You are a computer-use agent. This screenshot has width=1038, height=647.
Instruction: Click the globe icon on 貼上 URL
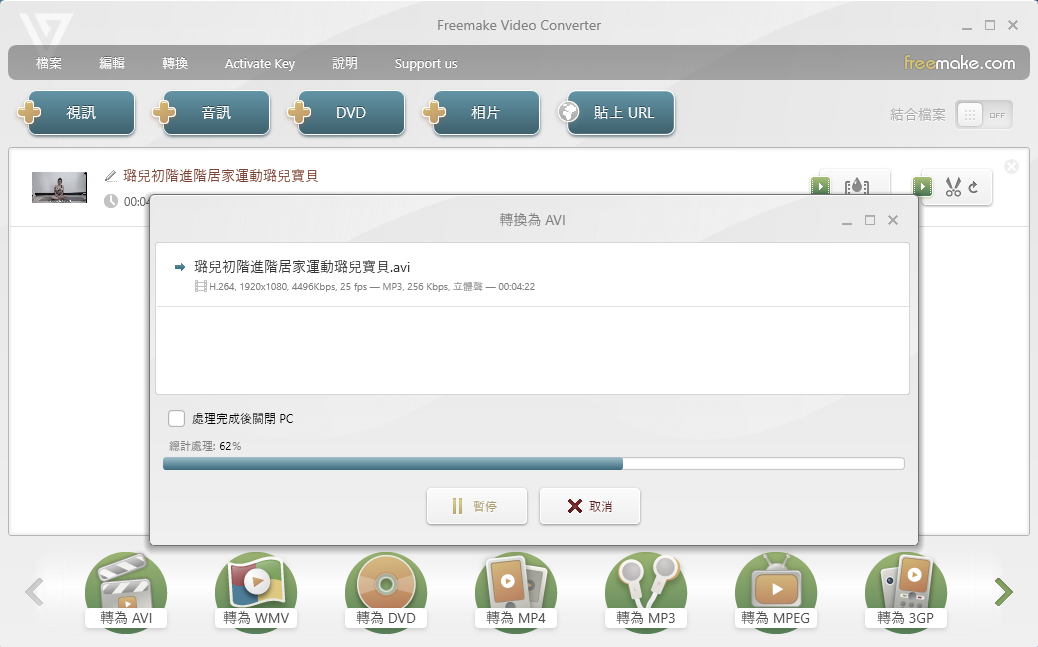[x=569, y=112]
